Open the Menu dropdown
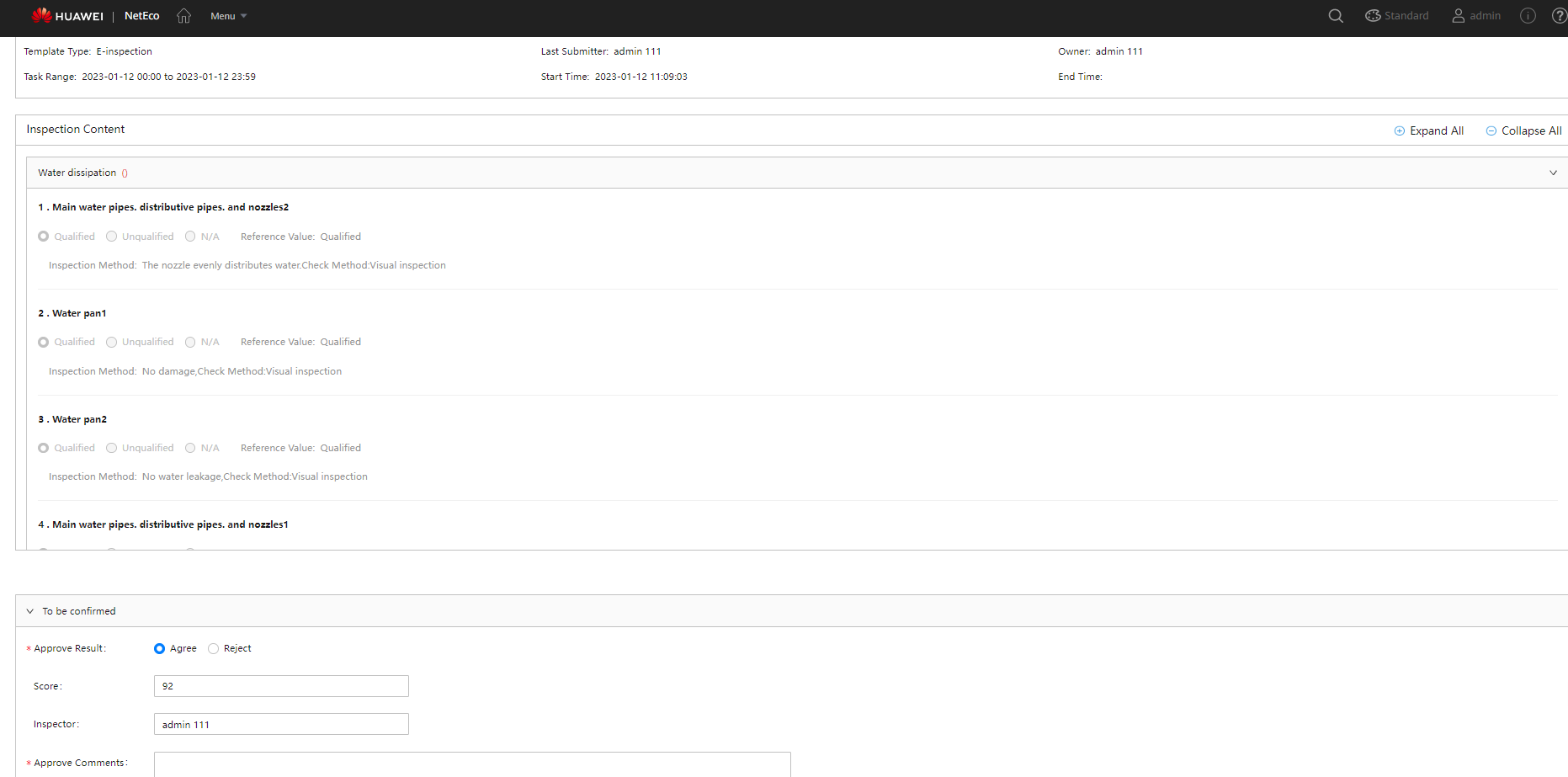The image size is (1568, 777). (228, 16)
